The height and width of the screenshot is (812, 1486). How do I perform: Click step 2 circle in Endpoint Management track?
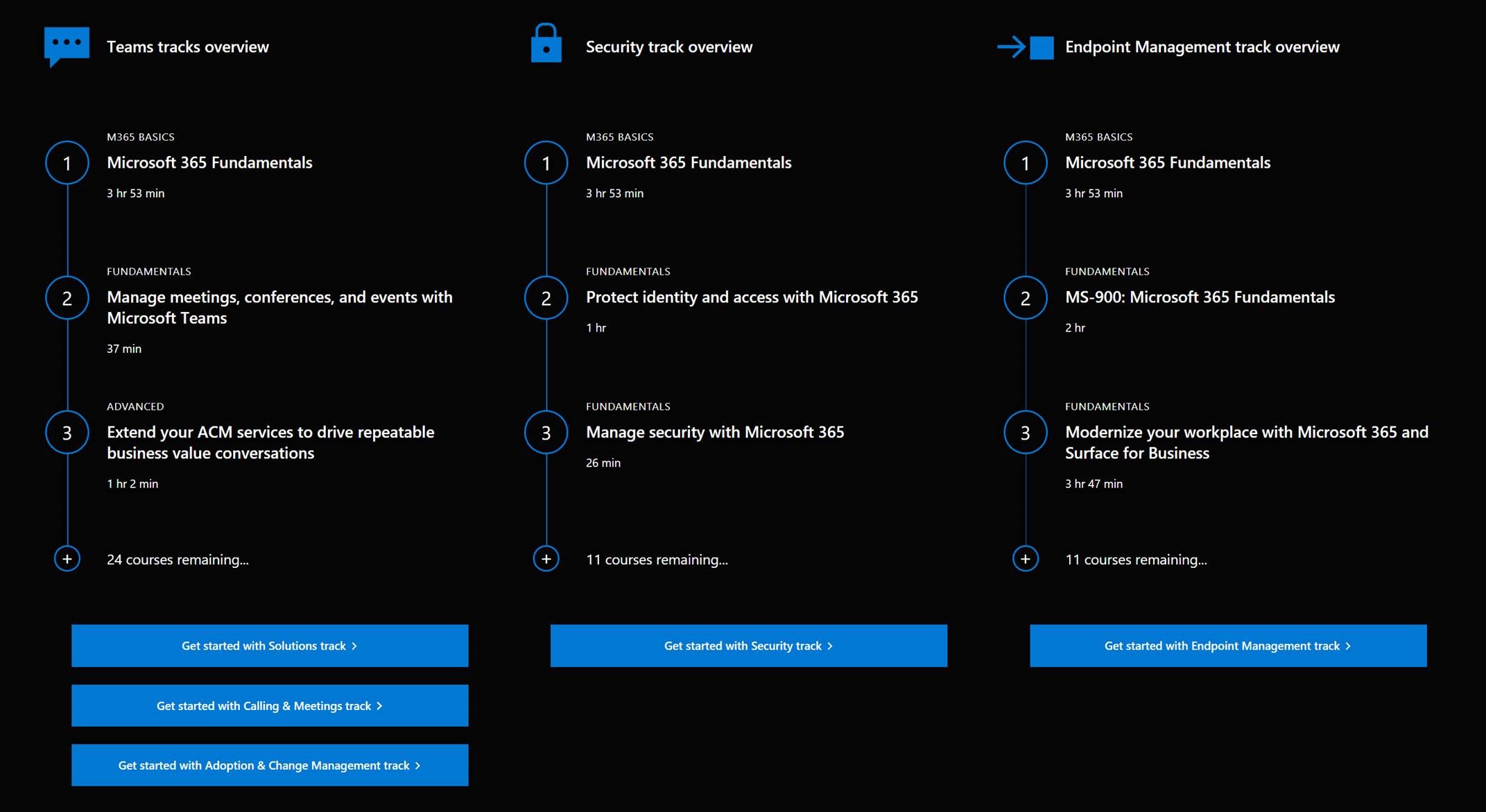point(1026,298)
